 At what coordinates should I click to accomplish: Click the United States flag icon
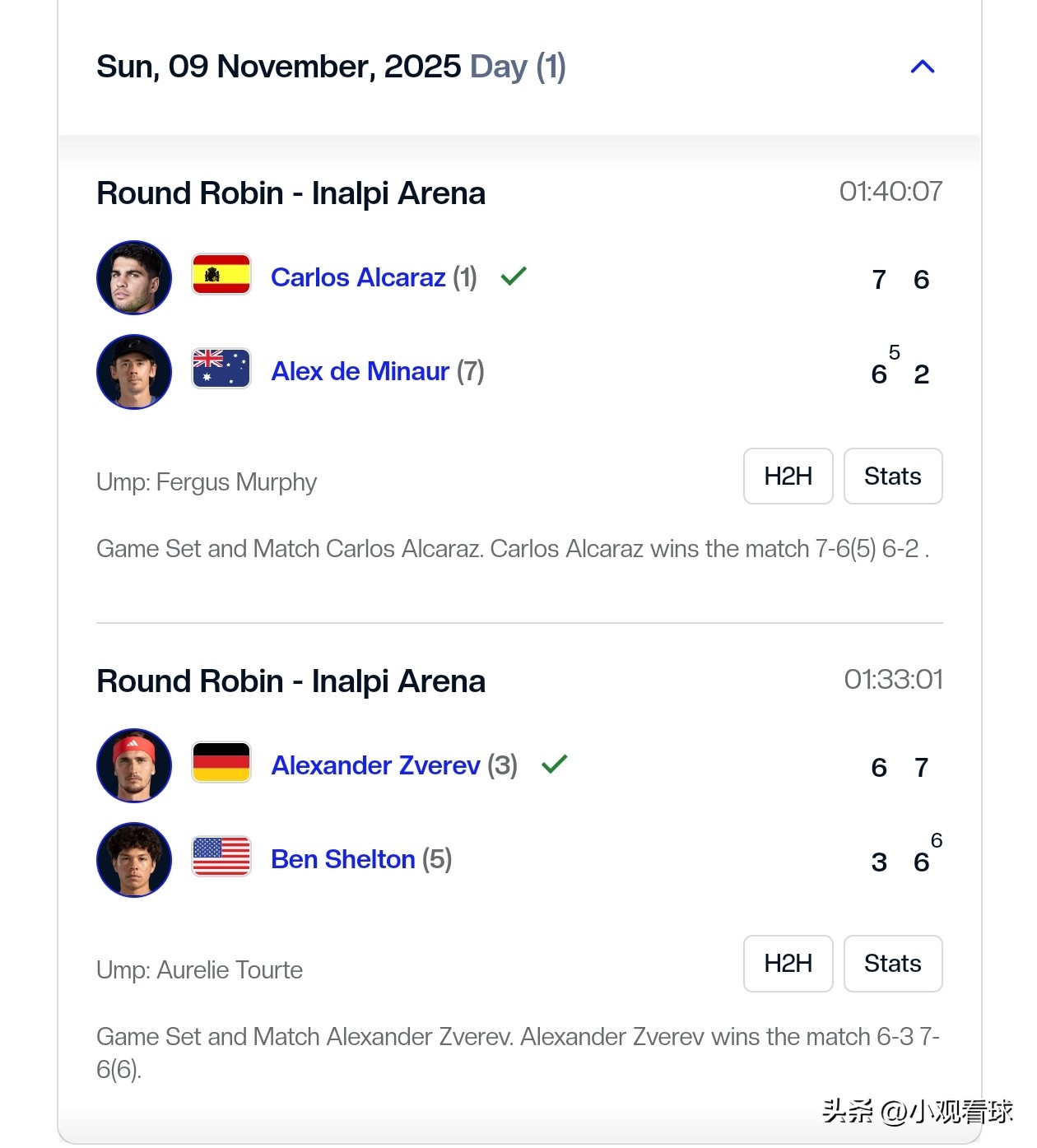(221, 857)
